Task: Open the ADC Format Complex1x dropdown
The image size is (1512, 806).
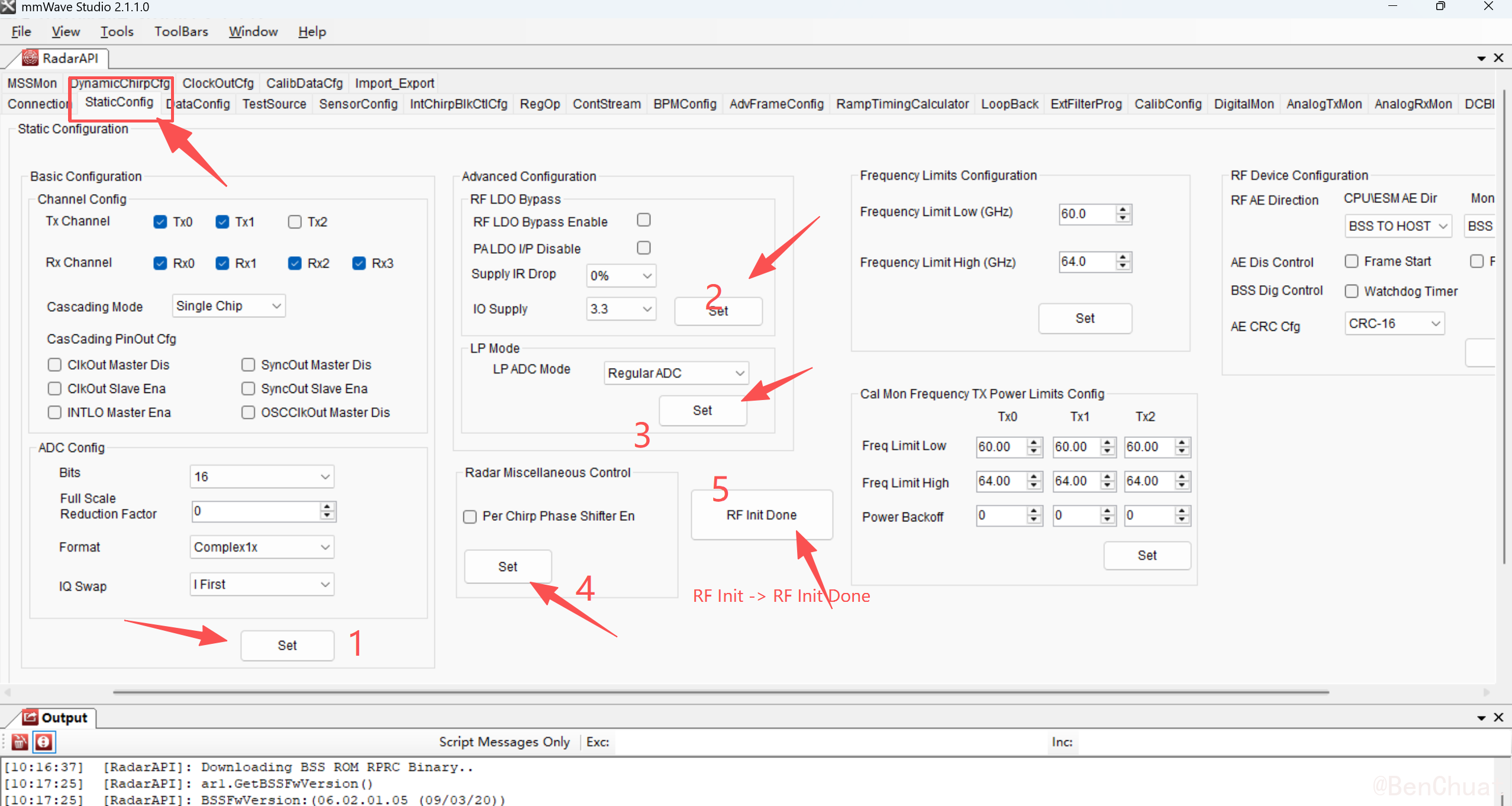Action: coord(262,547)
